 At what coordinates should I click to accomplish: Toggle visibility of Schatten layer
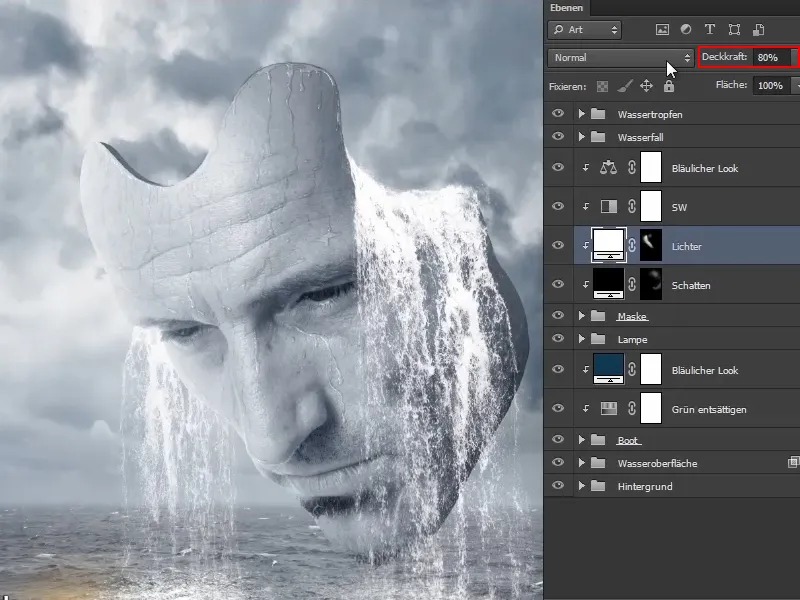558,284
